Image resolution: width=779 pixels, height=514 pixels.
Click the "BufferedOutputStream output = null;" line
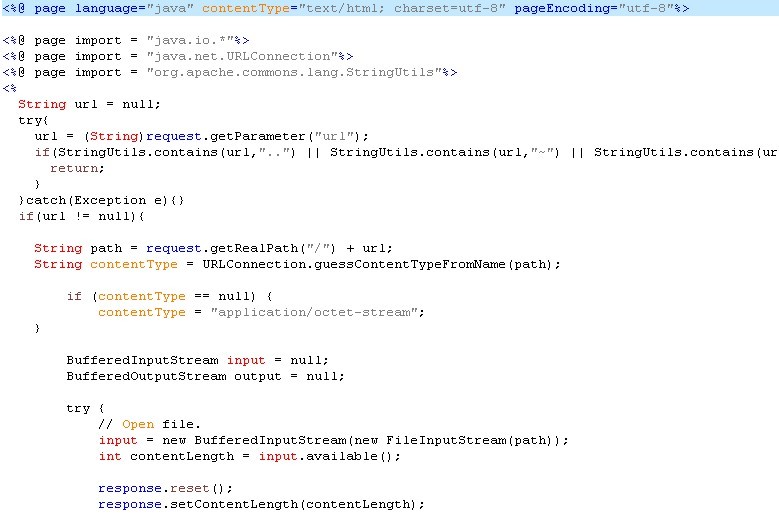pos(205,376)
